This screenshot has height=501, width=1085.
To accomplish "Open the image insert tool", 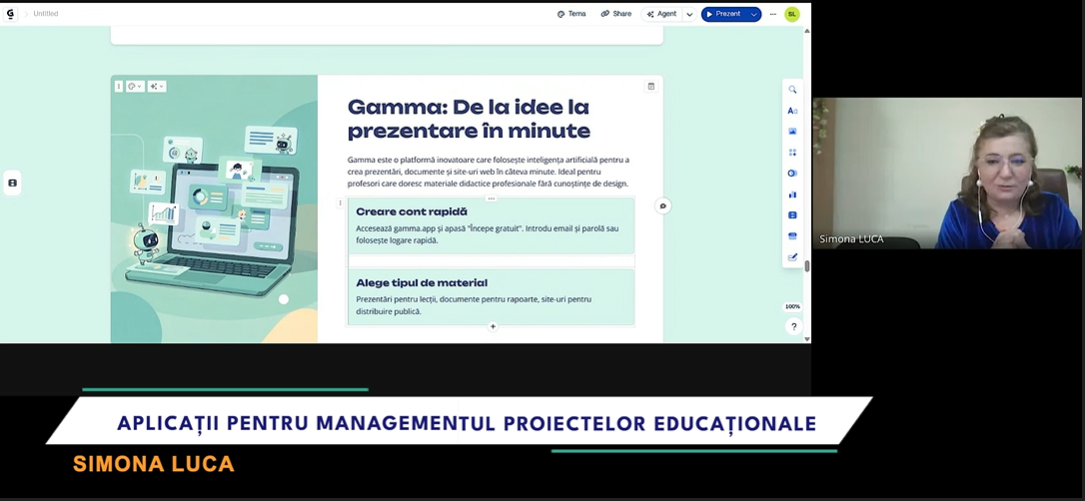I will pos(792,131).
